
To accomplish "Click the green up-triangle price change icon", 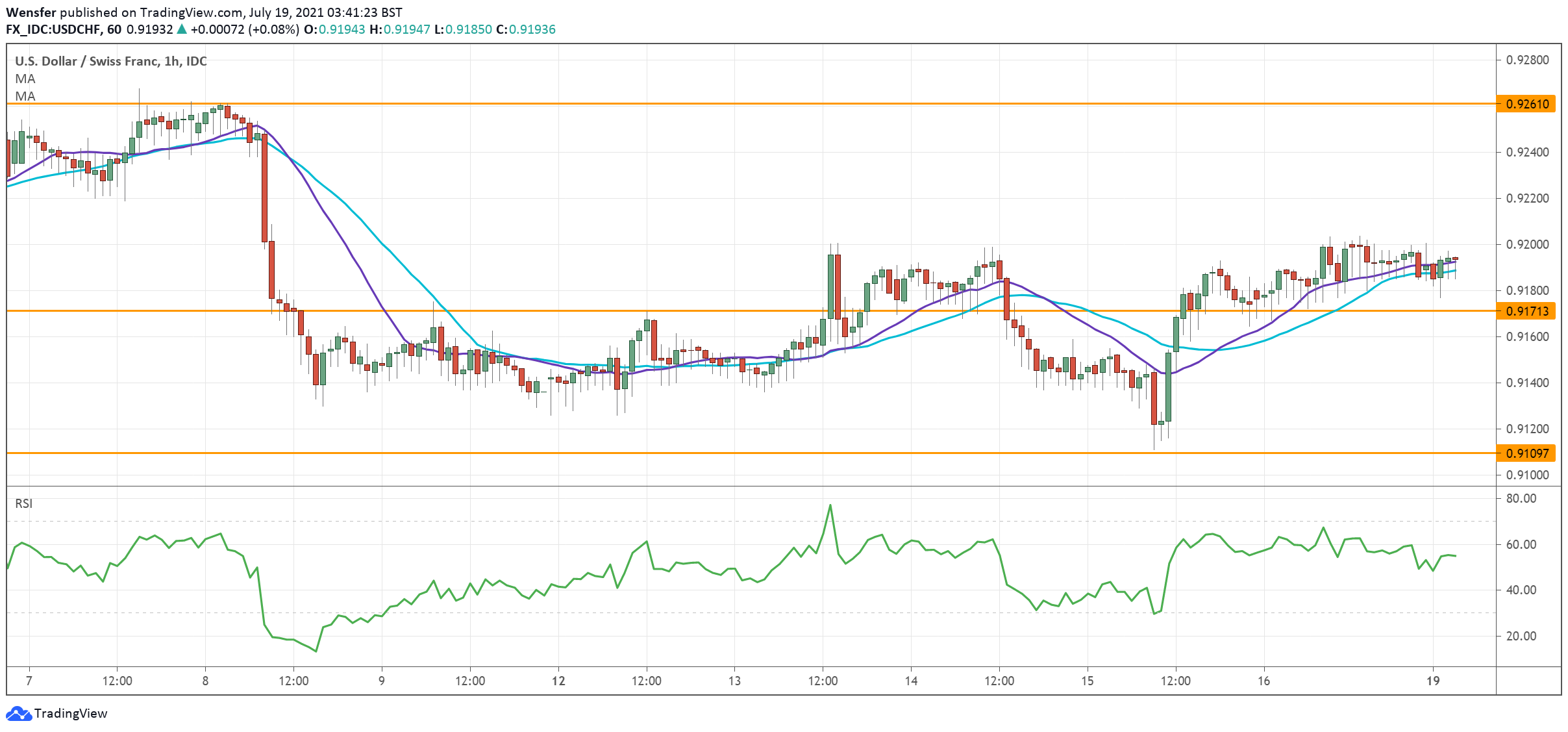I will click(182, 29).
